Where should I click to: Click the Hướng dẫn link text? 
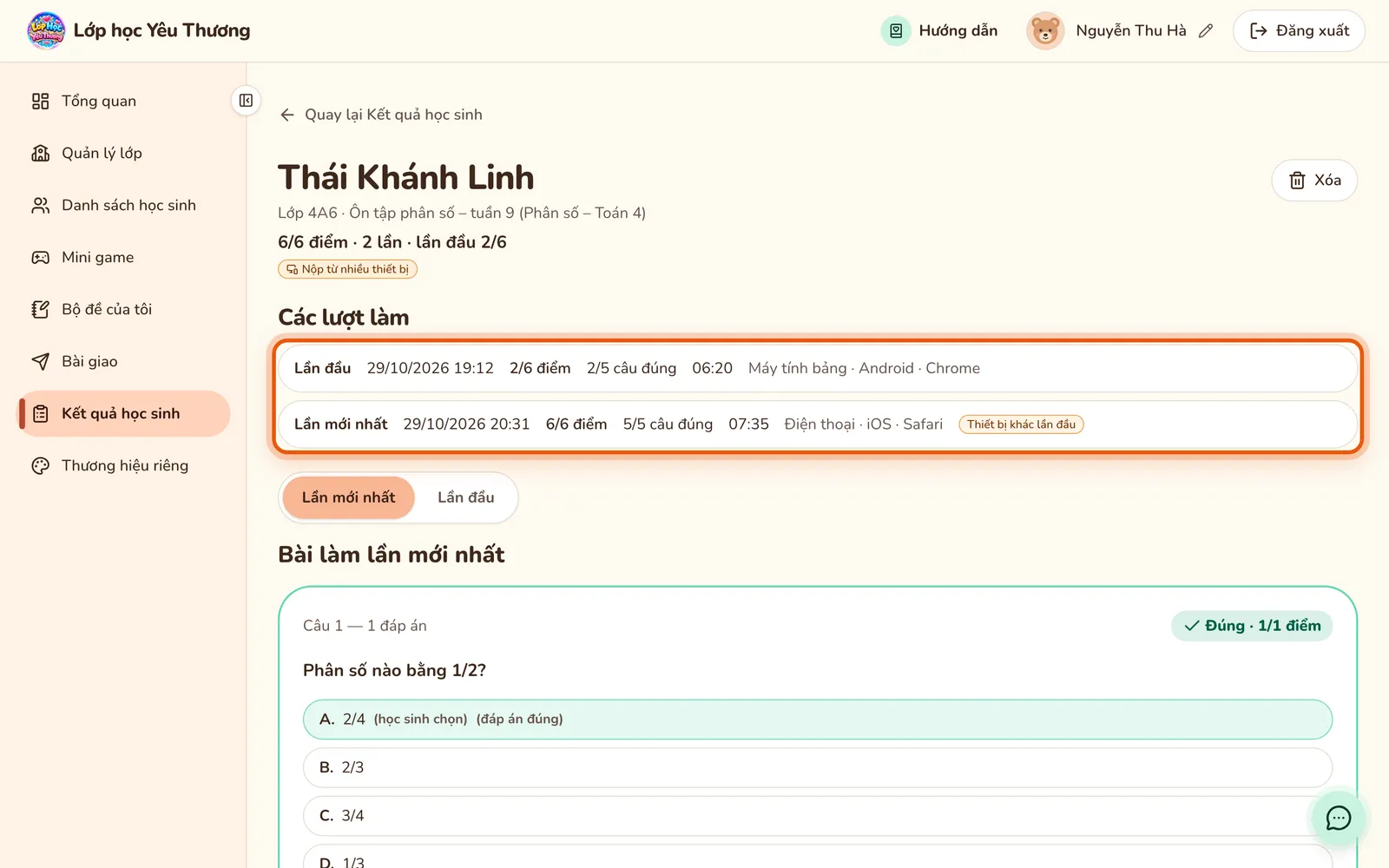(958, 30)
